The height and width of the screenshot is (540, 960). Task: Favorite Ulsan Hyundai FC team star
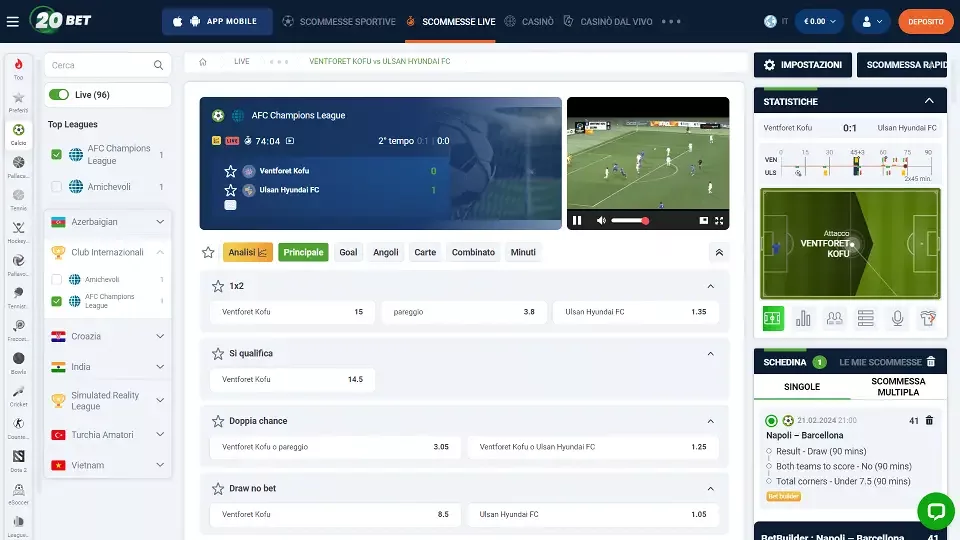(x=230, y=190)
